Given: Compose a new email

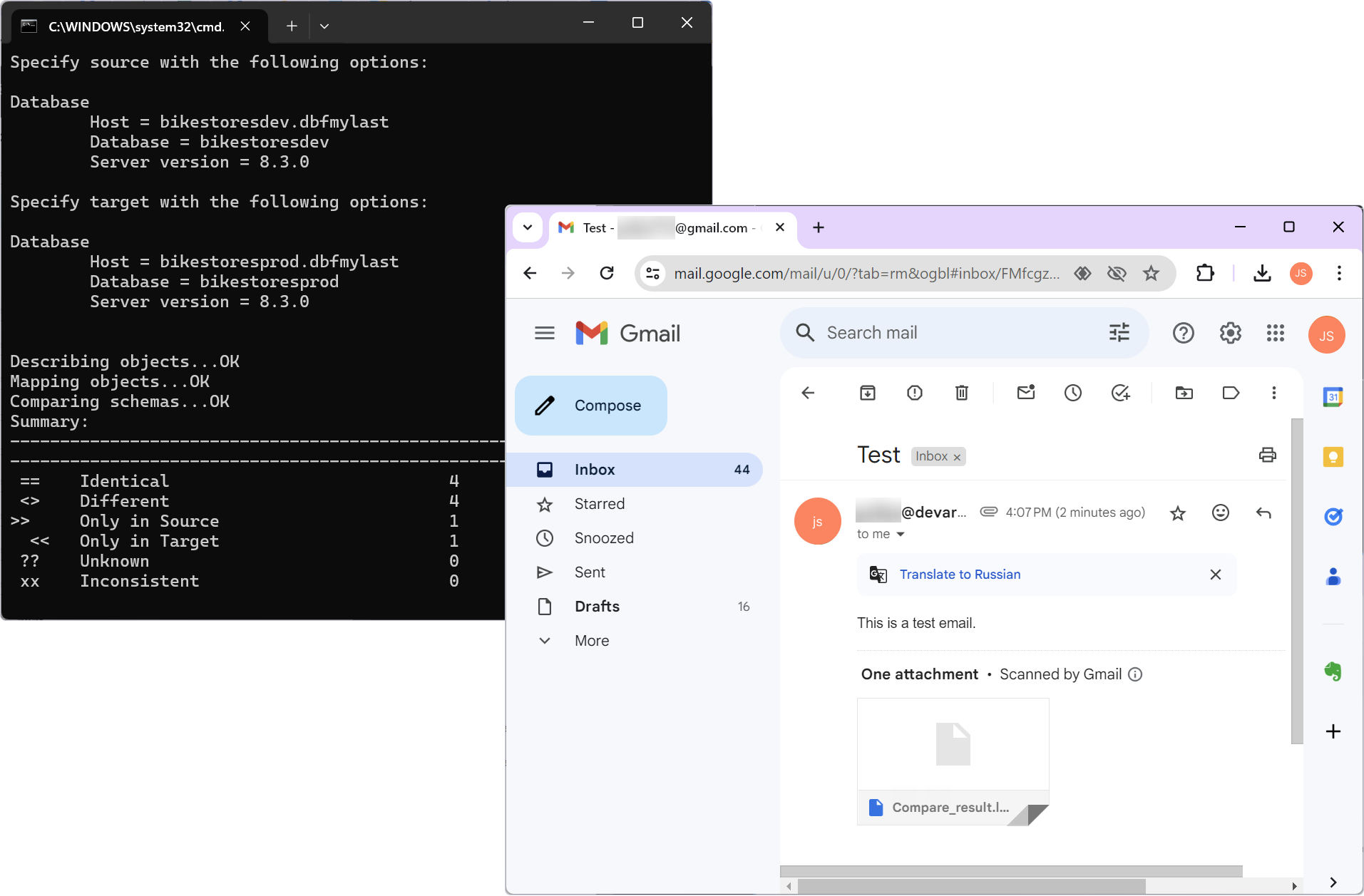Looking at the screenshot, I should tap(591, 406).
